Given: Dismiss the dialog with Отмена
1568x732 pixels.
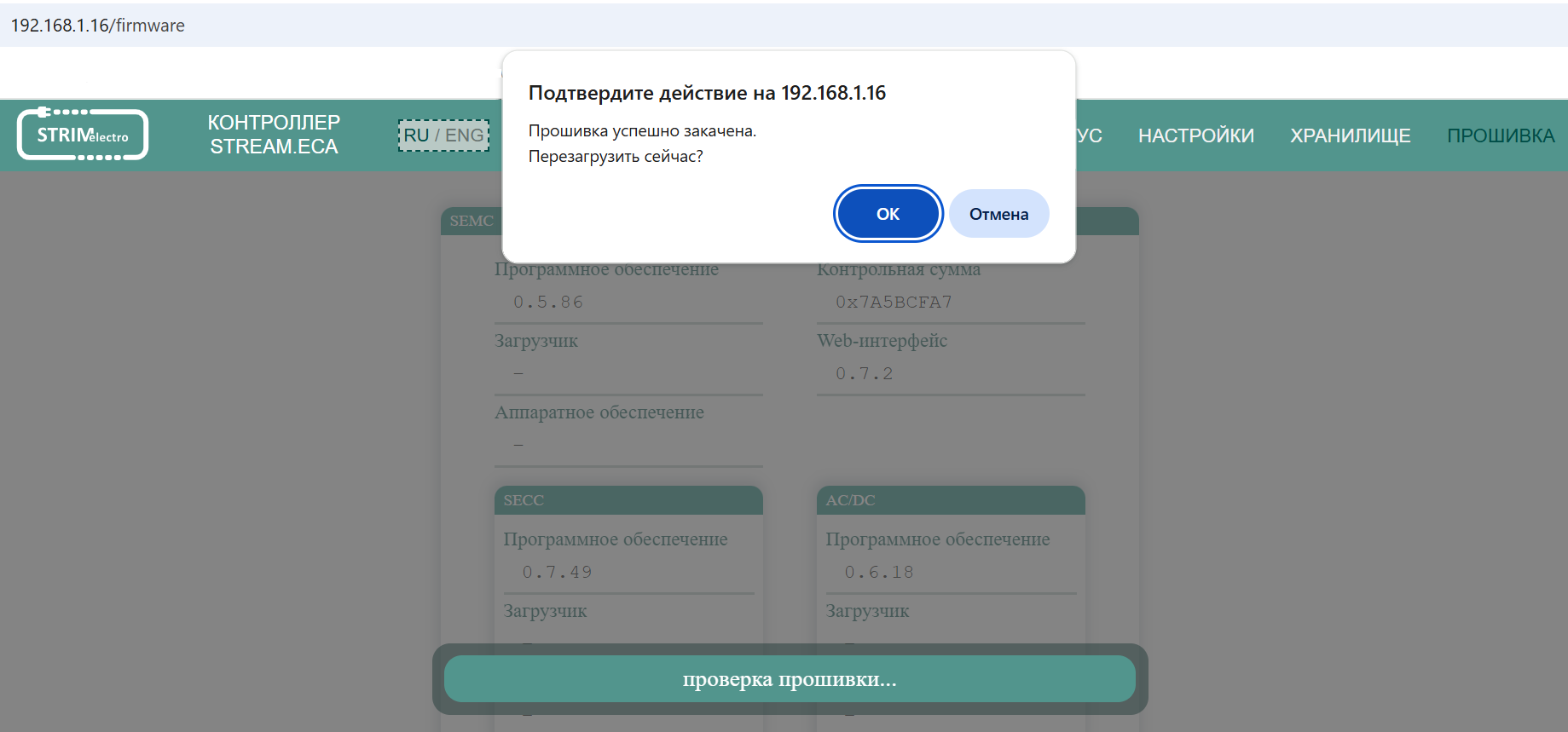Looking at the screenshot, I should tap(998, 214).
